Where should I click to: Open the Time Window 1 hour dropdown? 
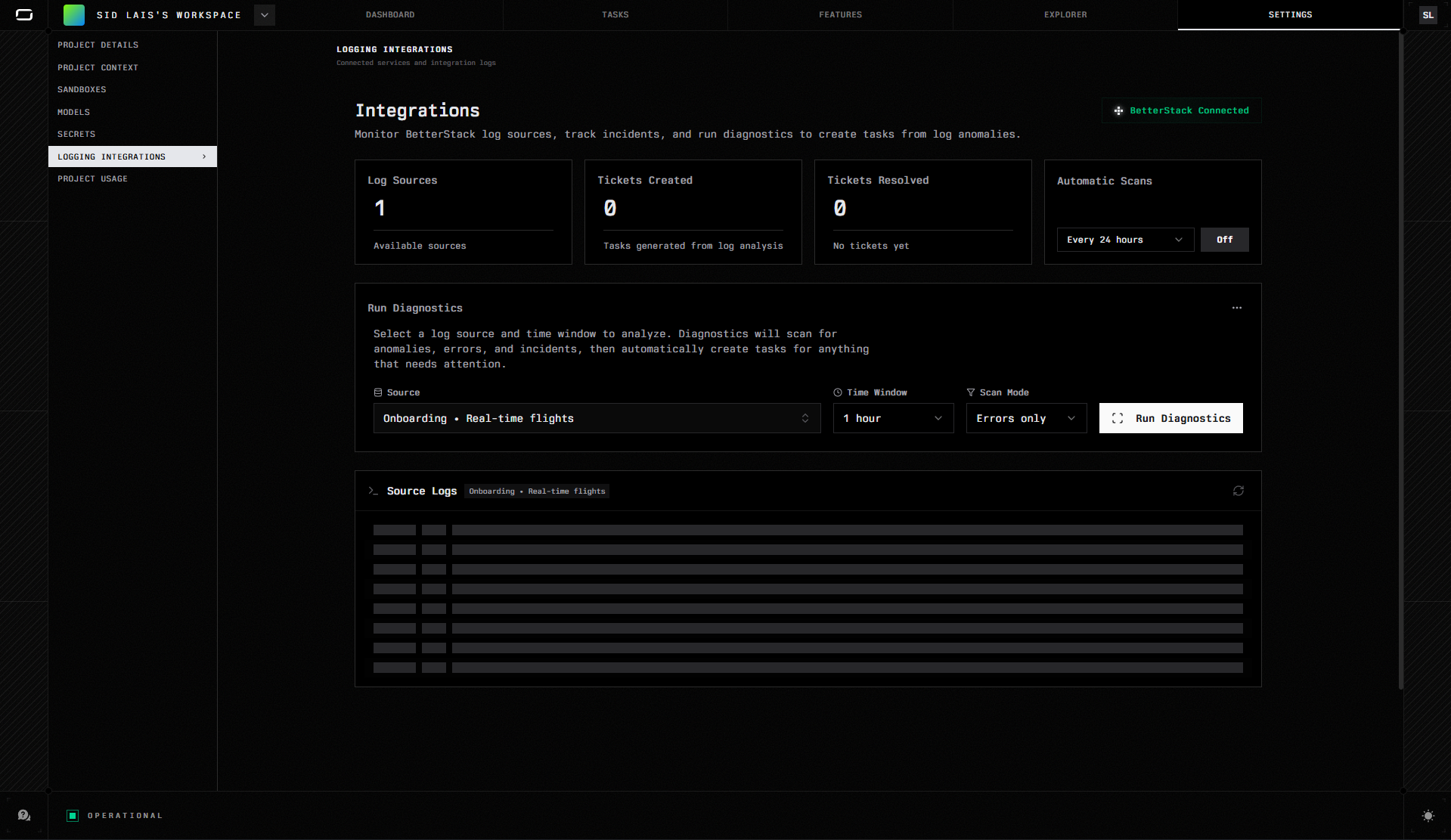click(893, 418)
